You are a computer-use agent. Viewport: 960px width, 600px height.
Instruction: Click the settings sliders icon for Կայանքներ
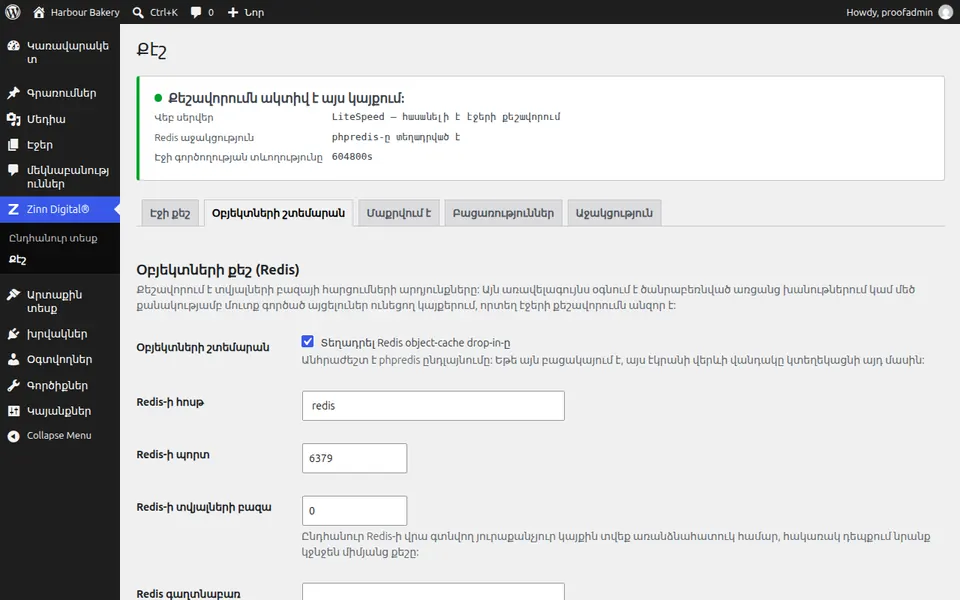(x=13, y=411)
